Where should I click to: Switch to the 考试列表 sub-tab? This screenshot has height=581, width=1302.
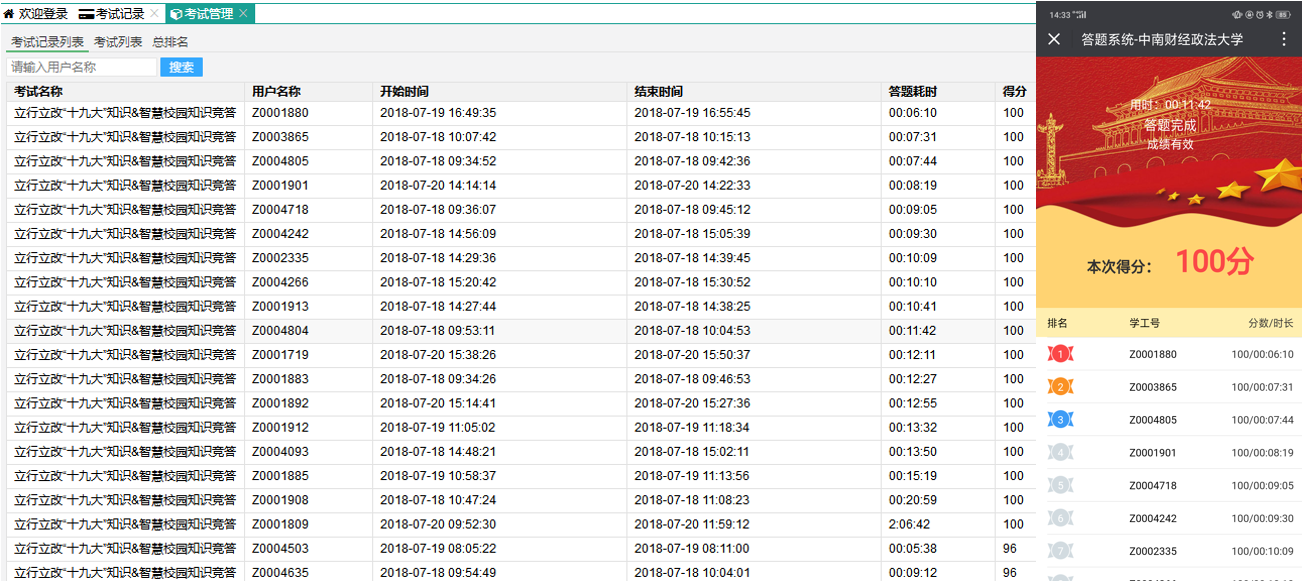click(x=118, y=42)
